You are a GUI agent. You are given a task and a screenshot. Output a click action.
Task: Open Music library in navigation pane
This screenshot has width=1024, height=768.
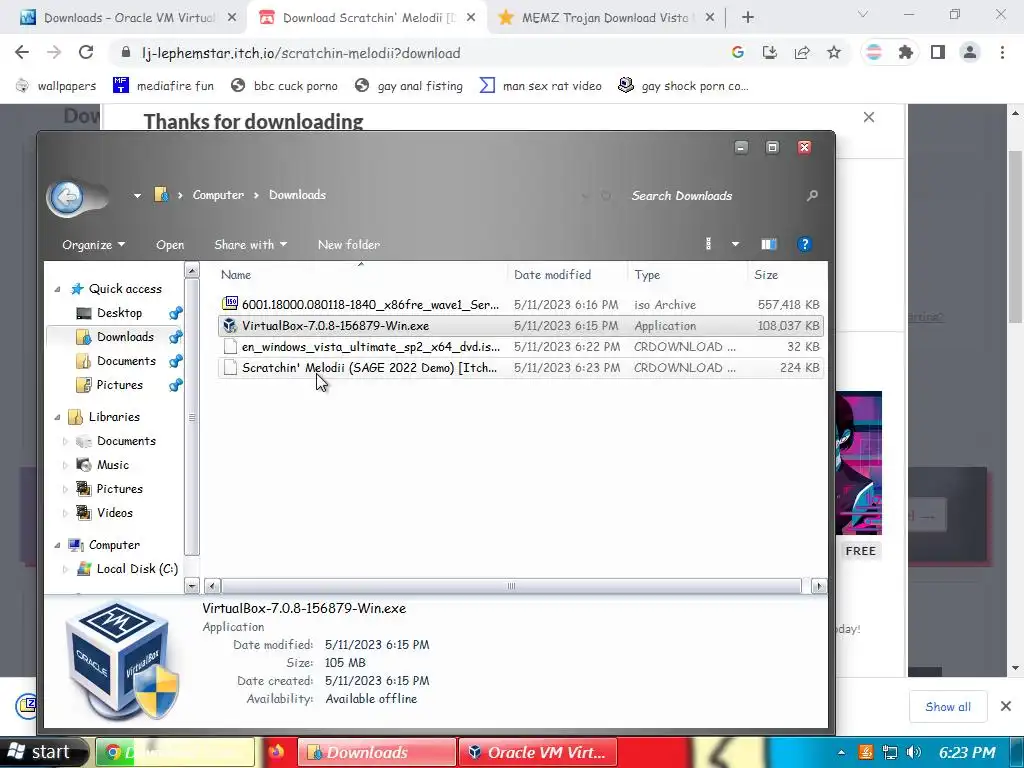pos(112,465)
